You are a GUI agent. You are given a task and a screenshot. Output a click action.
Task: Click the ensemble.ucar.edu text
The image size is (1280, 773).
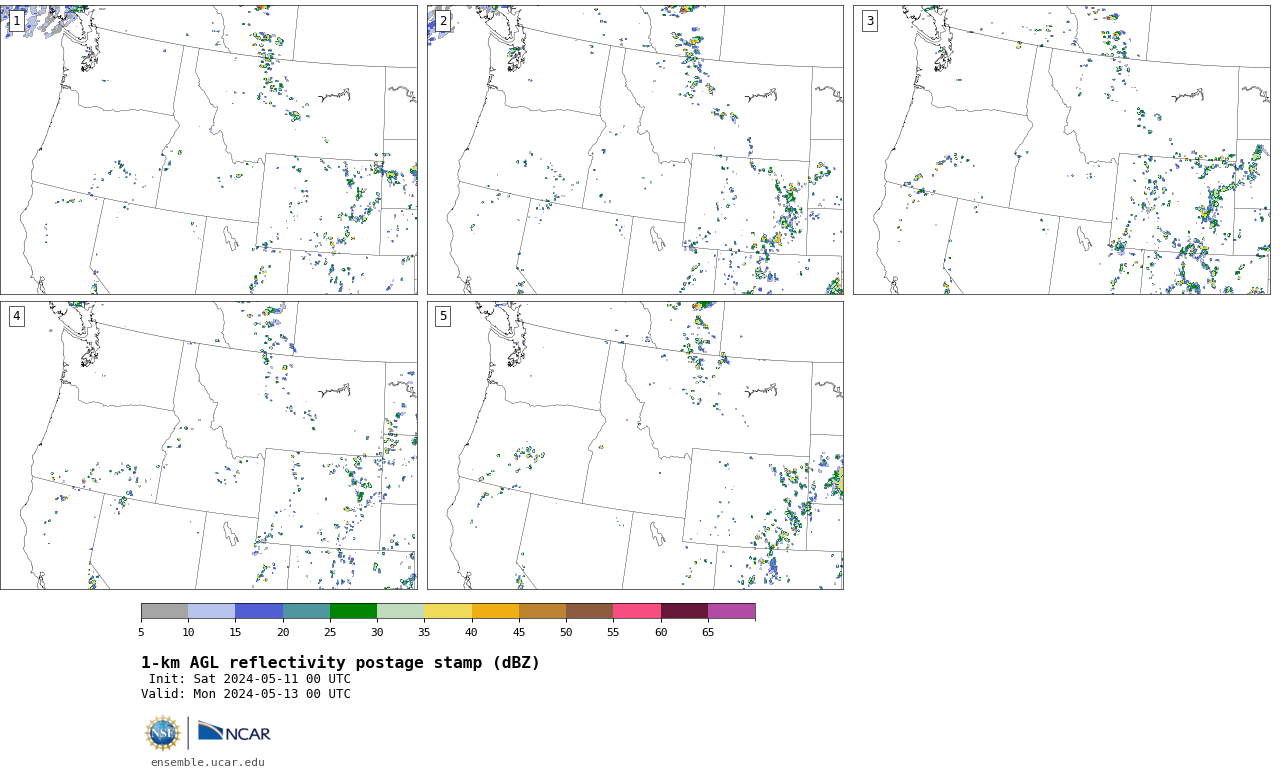point(208,762)
